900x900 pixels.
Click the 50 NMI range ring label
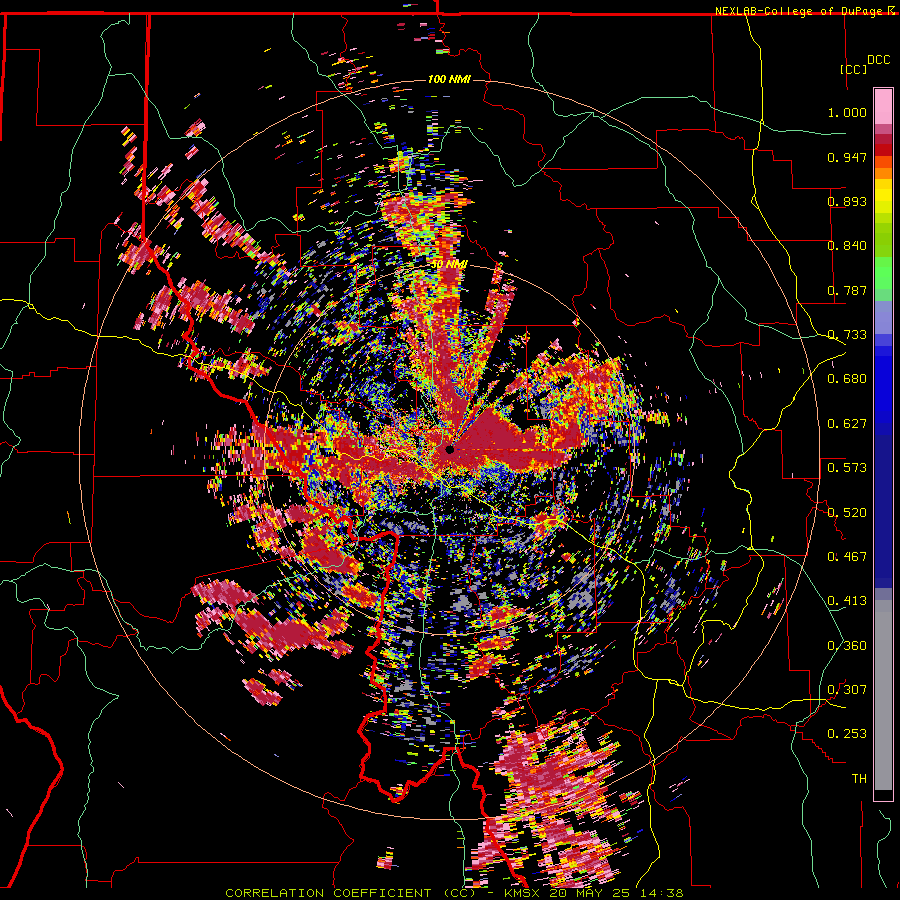(x=449, y=265)
